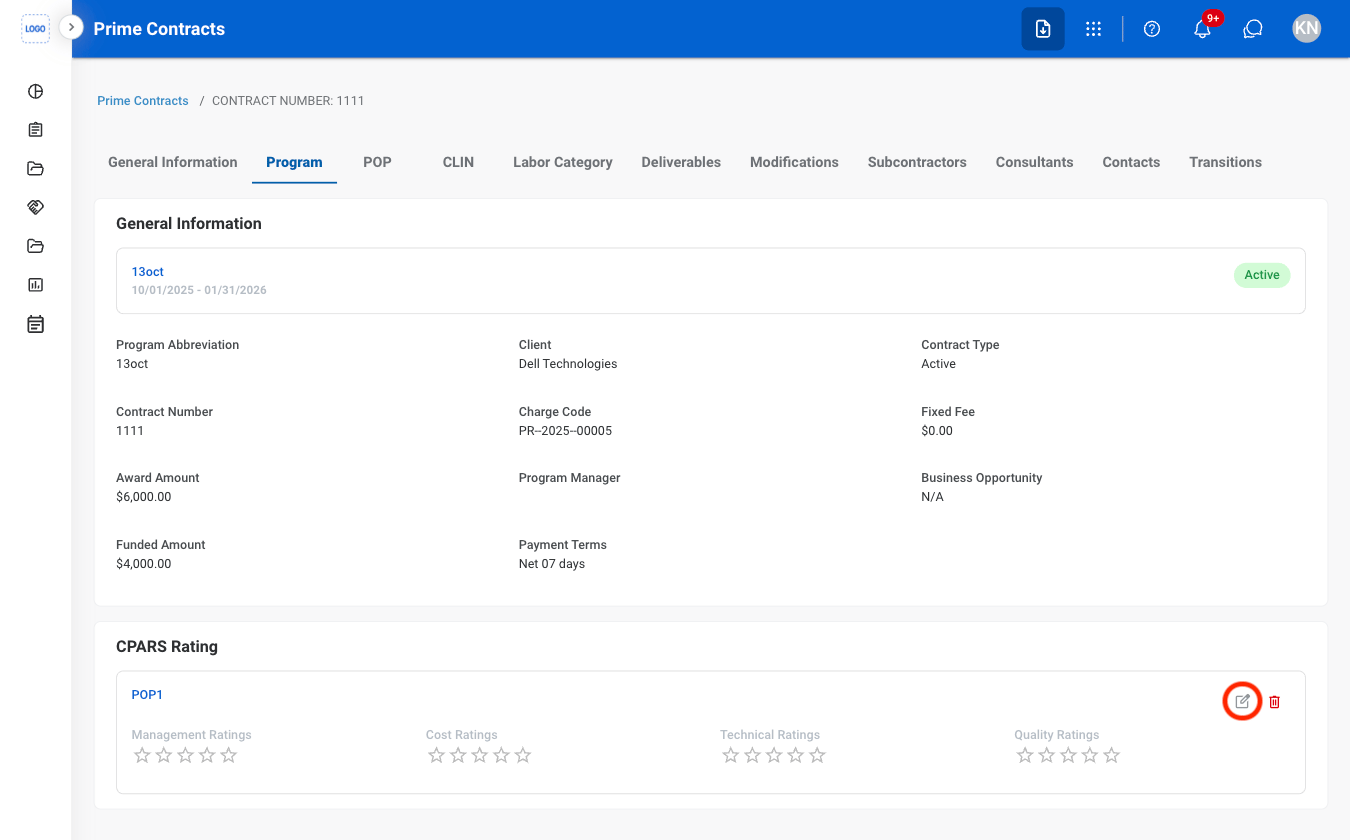Open the chat messages icon
This screenshot has width=1350, height=840.
coord(1253,29)
